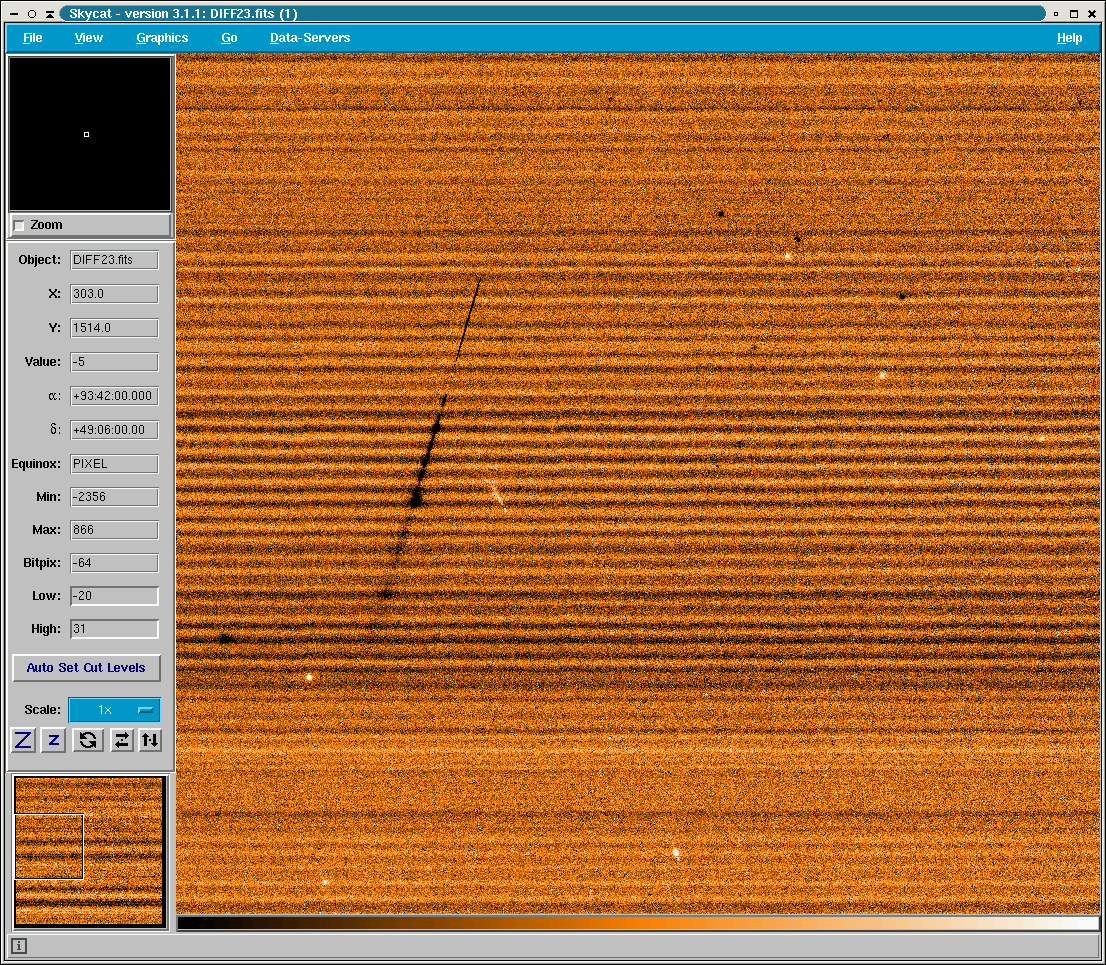Click the pan window thumbnail image

tap(90, 851)
